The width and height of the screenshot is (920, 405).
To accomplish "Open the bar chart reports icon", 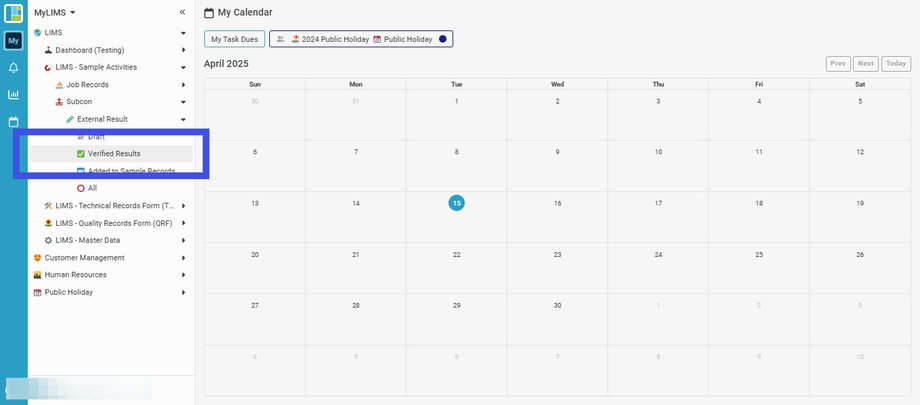I will (x=13, y=94).
